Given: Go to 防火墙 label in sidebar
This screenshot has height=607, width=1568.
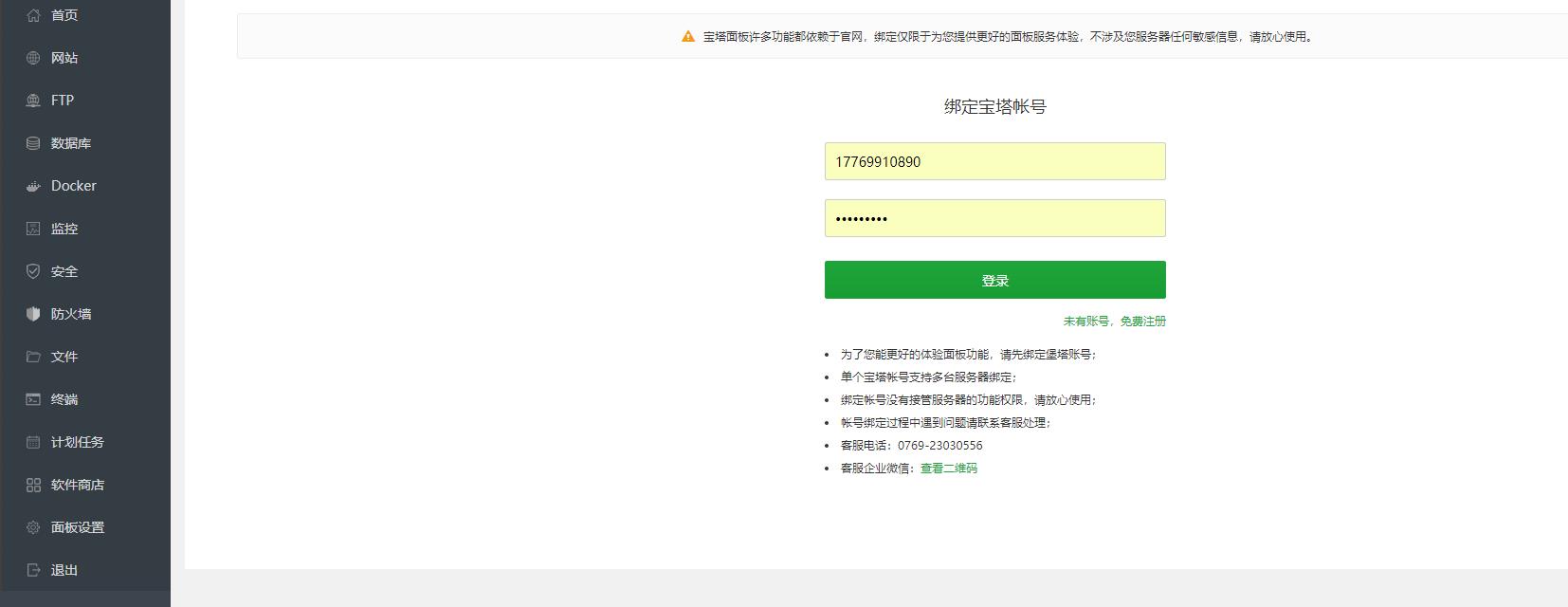Looking at the screenshot, I should click(71, 314).
